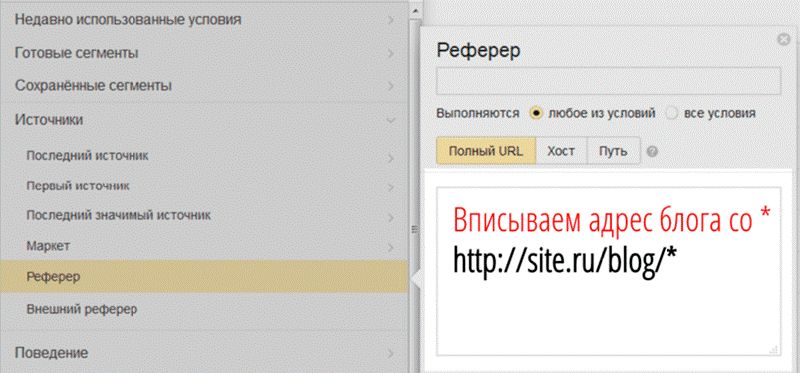800x373 pixels.
Task: Expand the Поведение section
Action: click(x=204, y=353)
